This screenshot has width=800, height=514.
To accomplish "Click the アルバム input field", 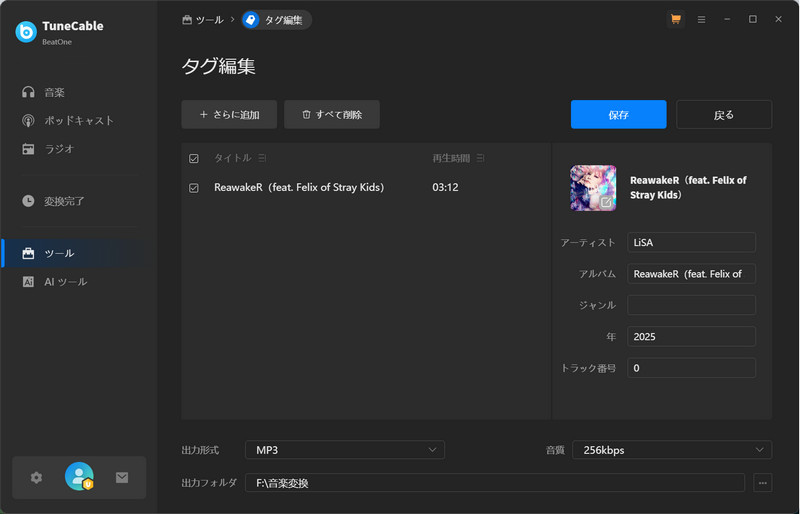I will 691,274.
